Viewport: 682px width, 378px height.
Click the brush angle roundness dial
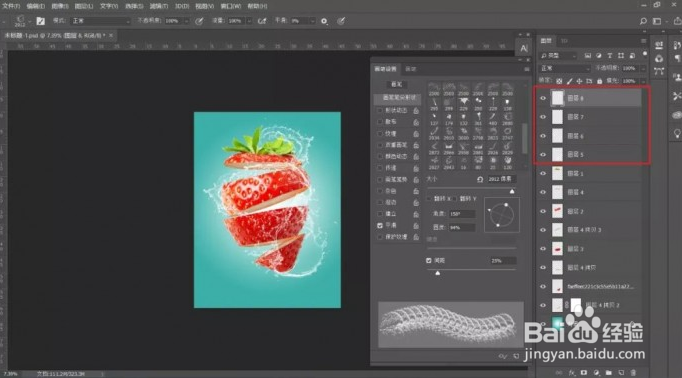[x=501, y=215]
